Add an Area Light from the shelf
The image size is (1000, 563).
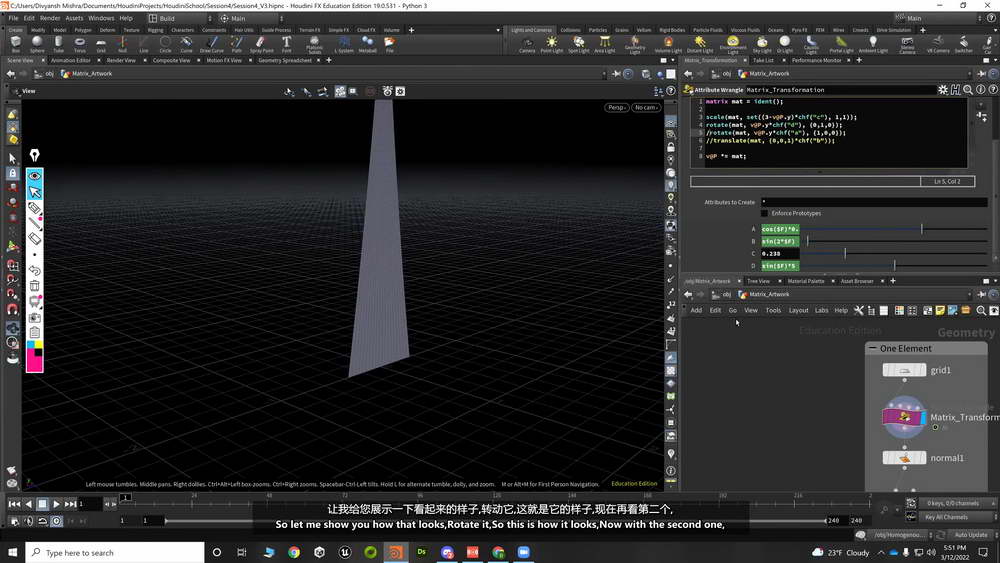click(605, 44)
